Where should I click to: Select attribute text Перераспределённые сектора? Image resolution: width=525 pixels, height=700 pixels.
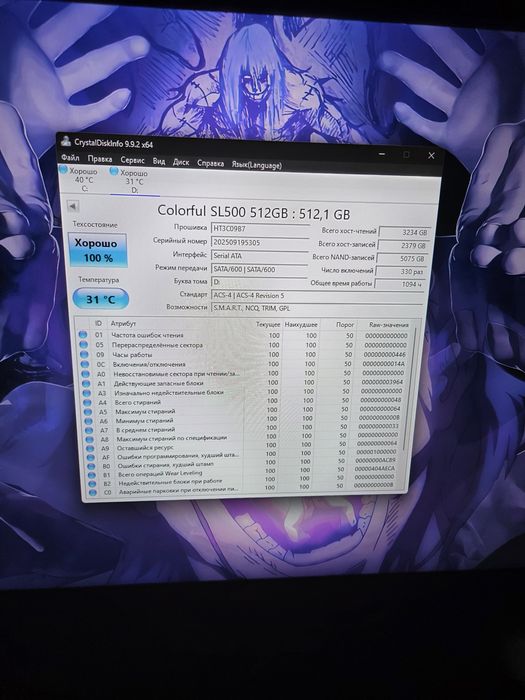[x=157, y=345]
